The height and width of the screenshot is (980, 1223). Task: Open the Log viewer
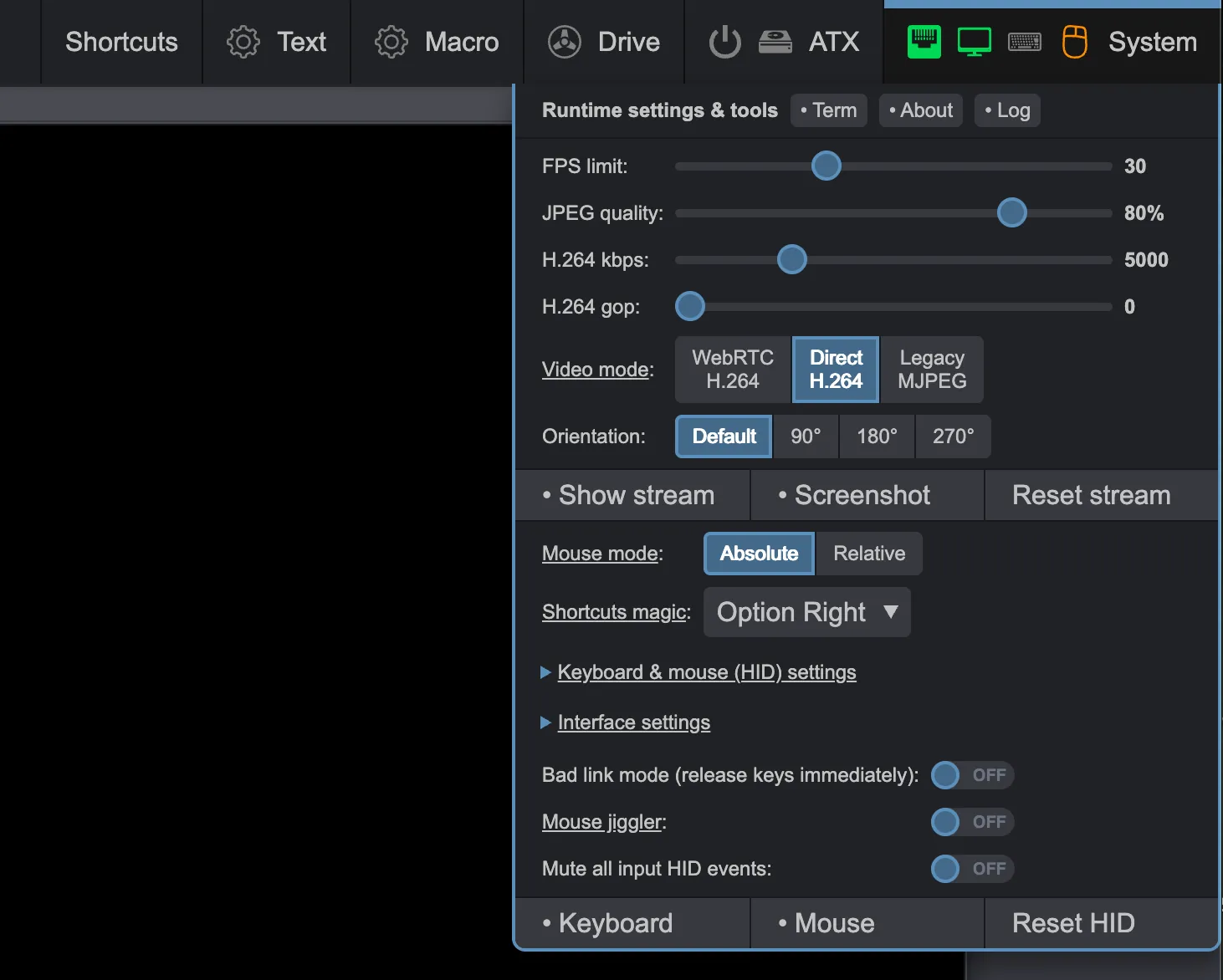point(1007,110)
